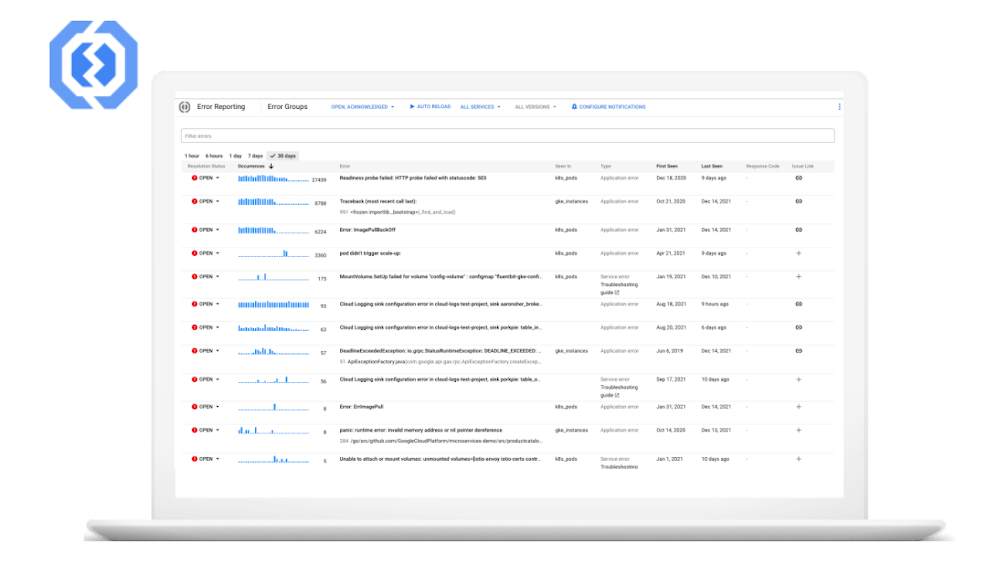Click issue link icon for Traceback error row
The image size is (1000, 573).
point(798,201)
